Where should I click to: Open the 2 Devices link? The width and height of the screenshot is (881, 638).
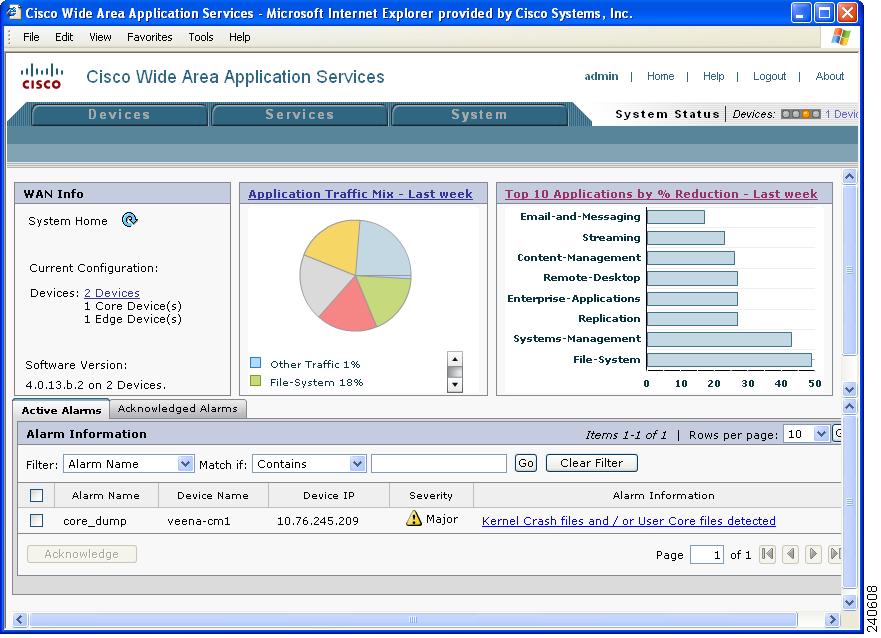click(112, 293)
